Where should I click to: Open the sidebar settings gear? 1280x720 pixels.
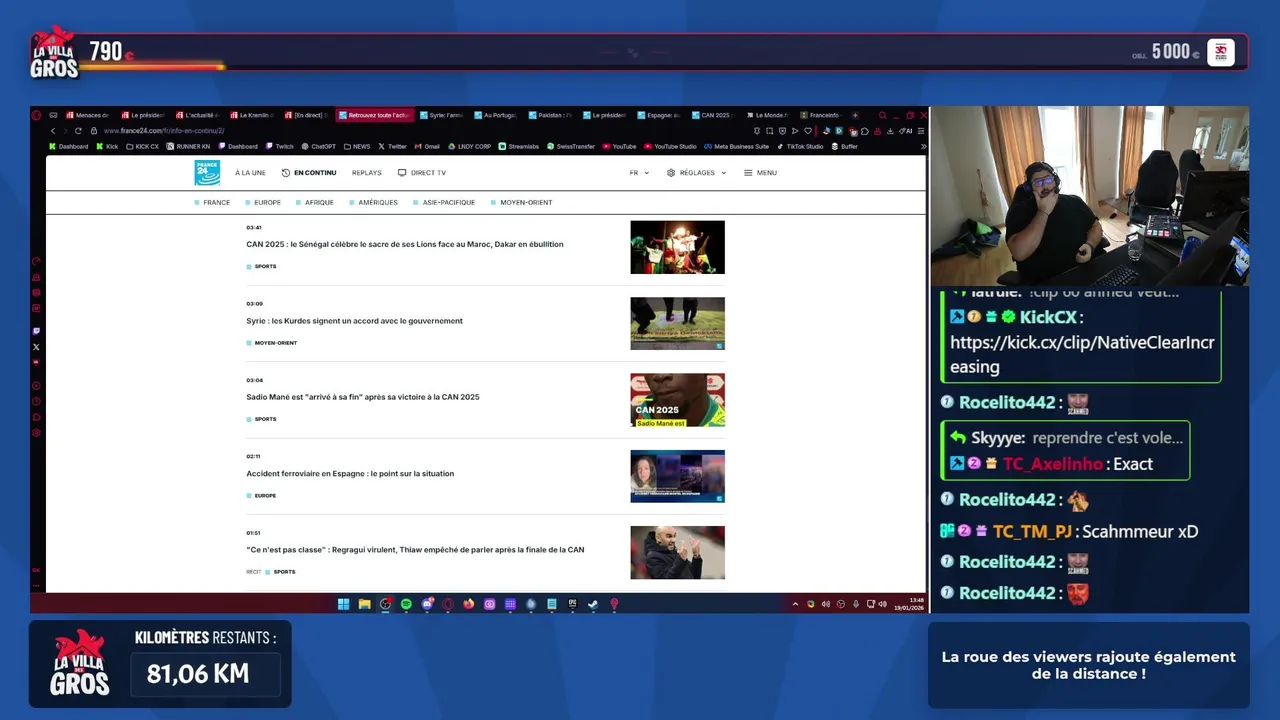point(36,433)
